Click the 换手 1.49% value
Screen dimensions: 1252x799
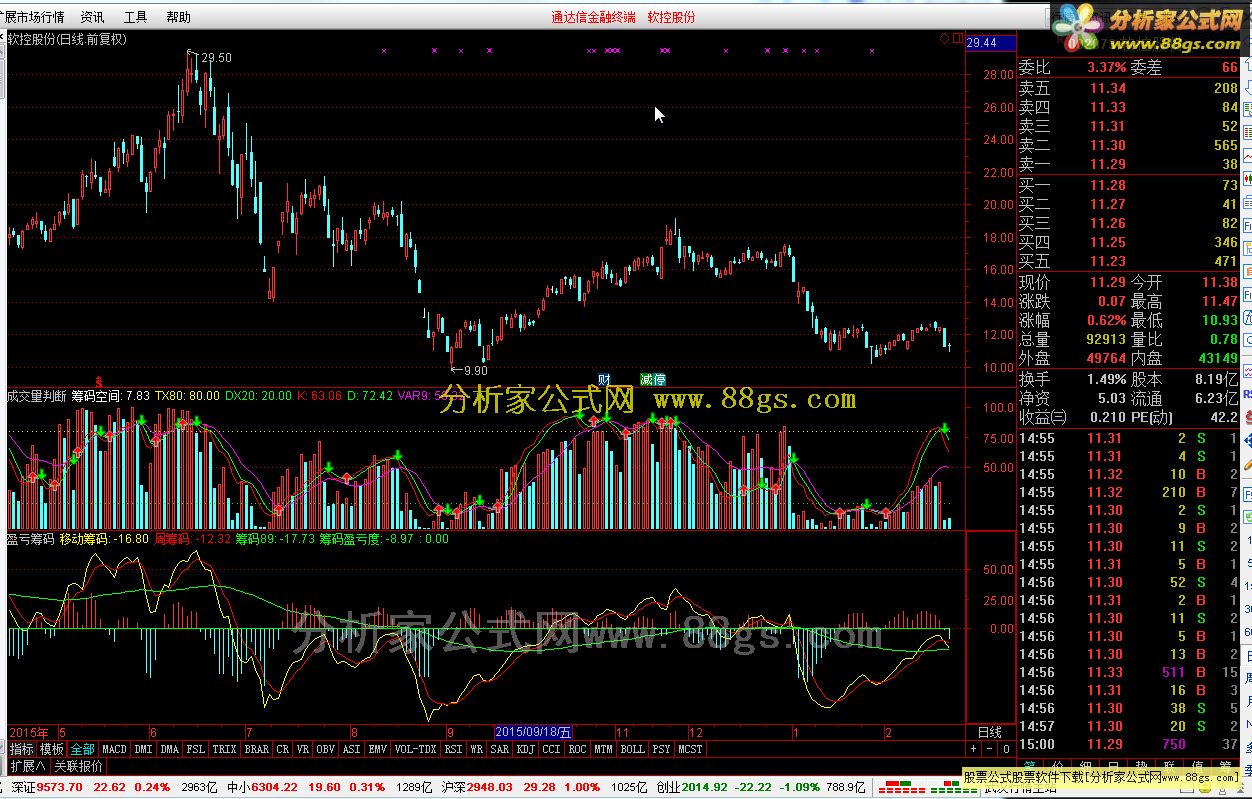pyautogui.click(x=1107, y=380)
